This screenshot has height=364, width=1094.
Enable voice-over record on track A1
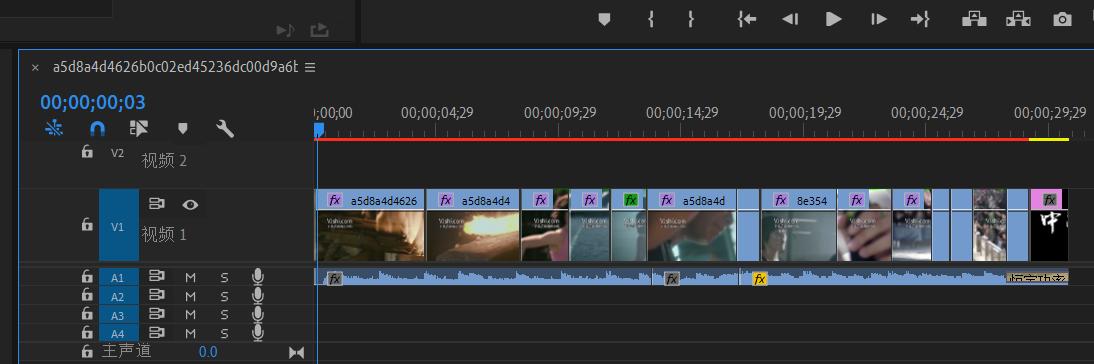[257, 277]
